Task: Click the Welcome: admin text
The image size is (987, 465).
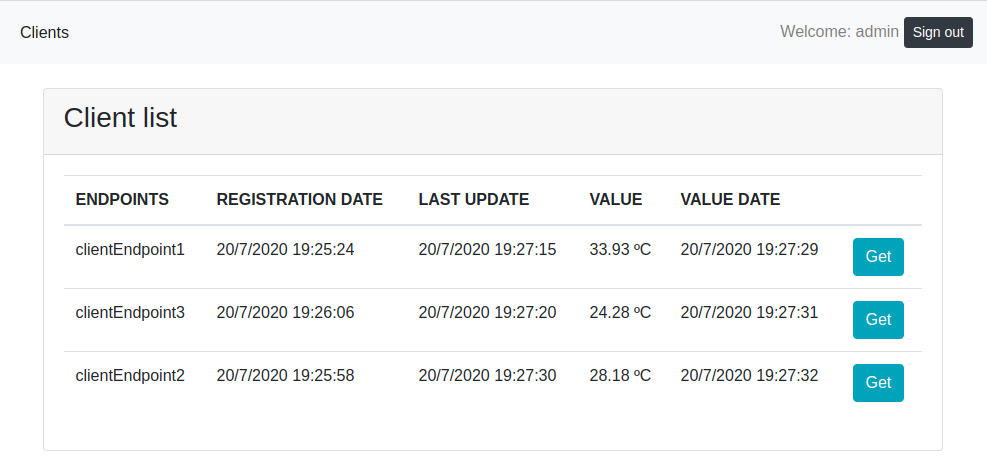Action: [839, 32]
